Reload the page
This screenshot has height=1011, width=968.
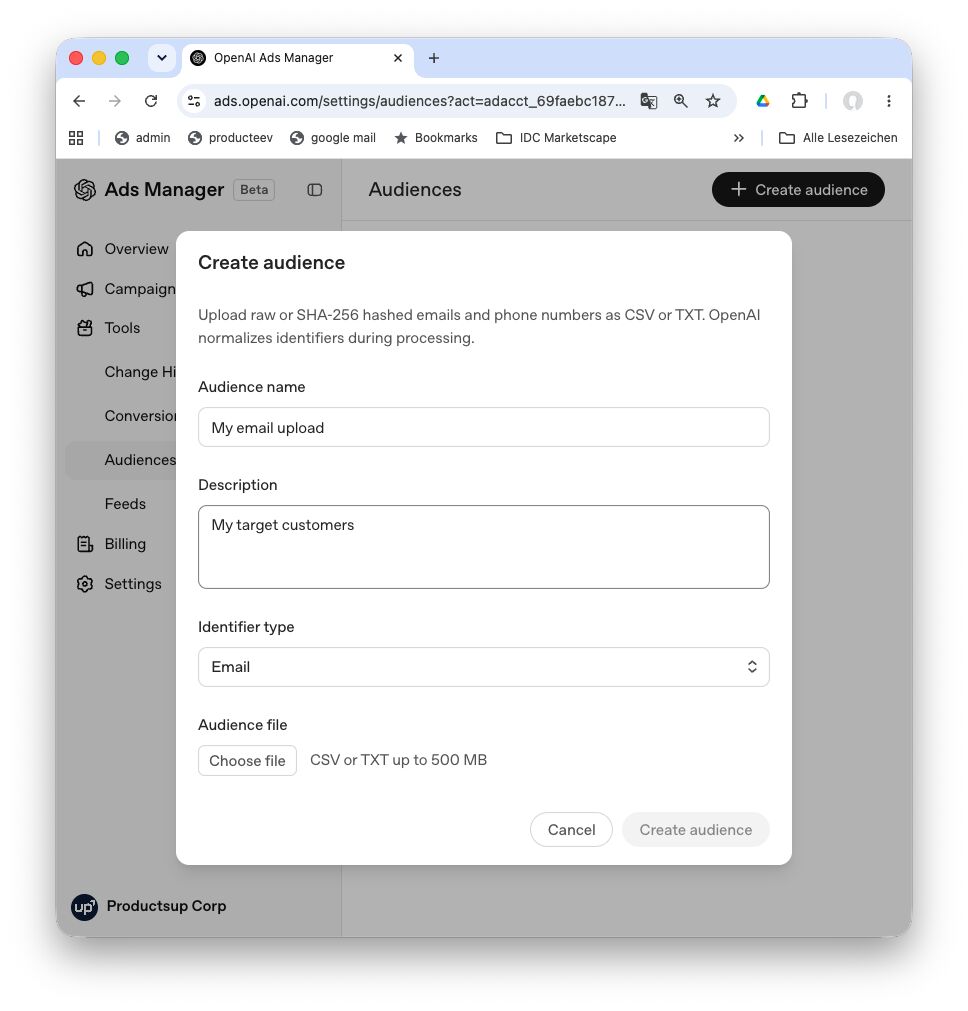coord(151,101)
